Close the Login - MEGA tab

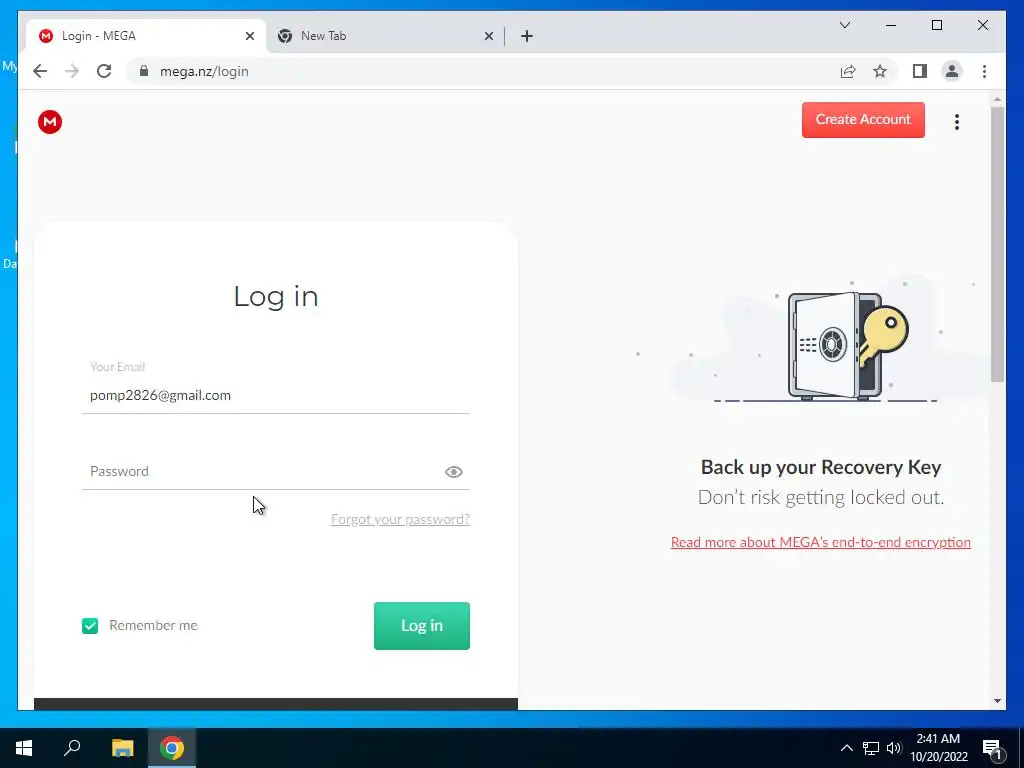click(249, 36)
